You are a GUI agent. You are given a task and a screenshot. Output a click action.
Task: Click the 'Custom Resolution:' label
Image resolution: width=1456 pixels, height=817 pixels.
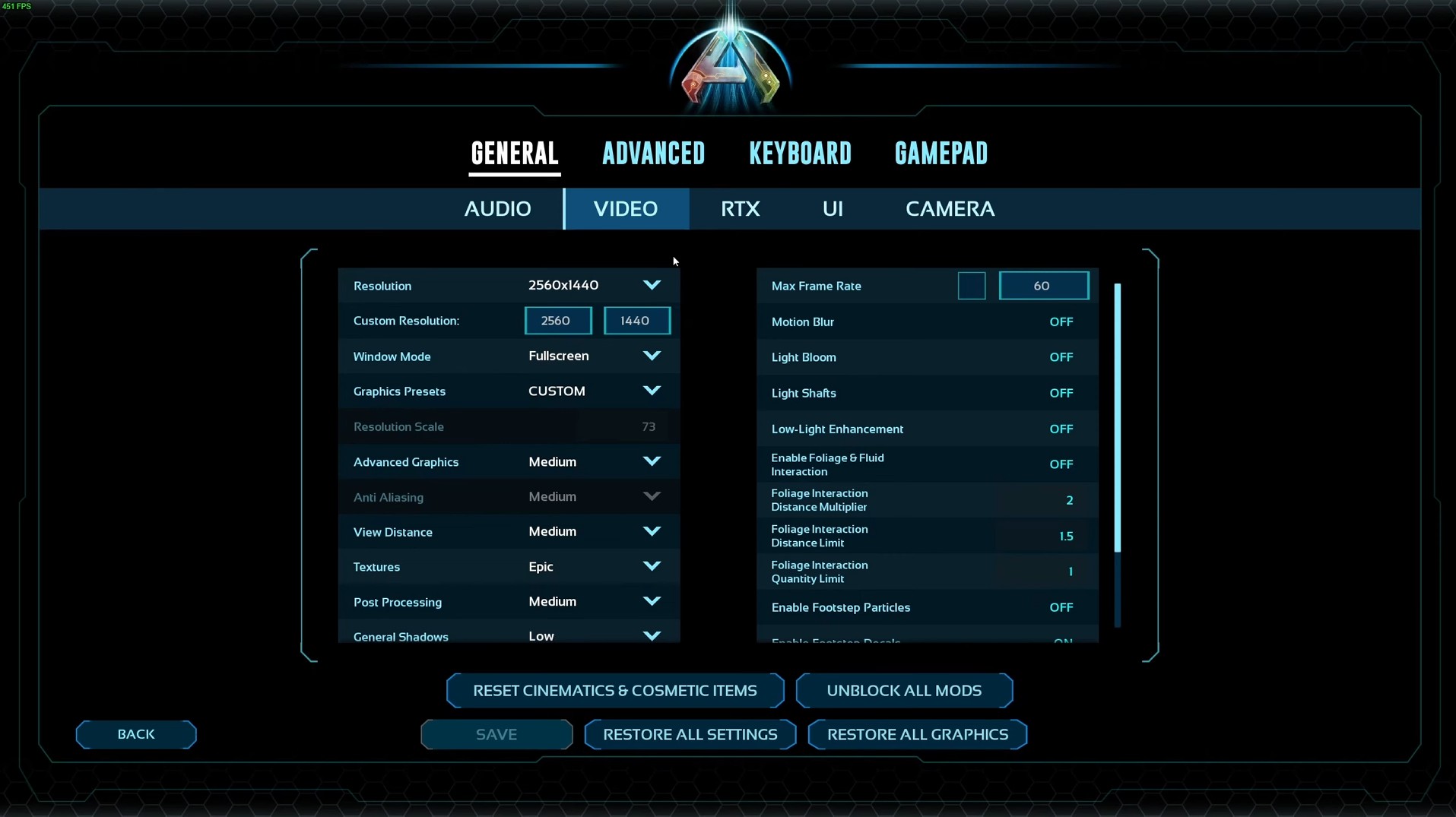point(407,321)
